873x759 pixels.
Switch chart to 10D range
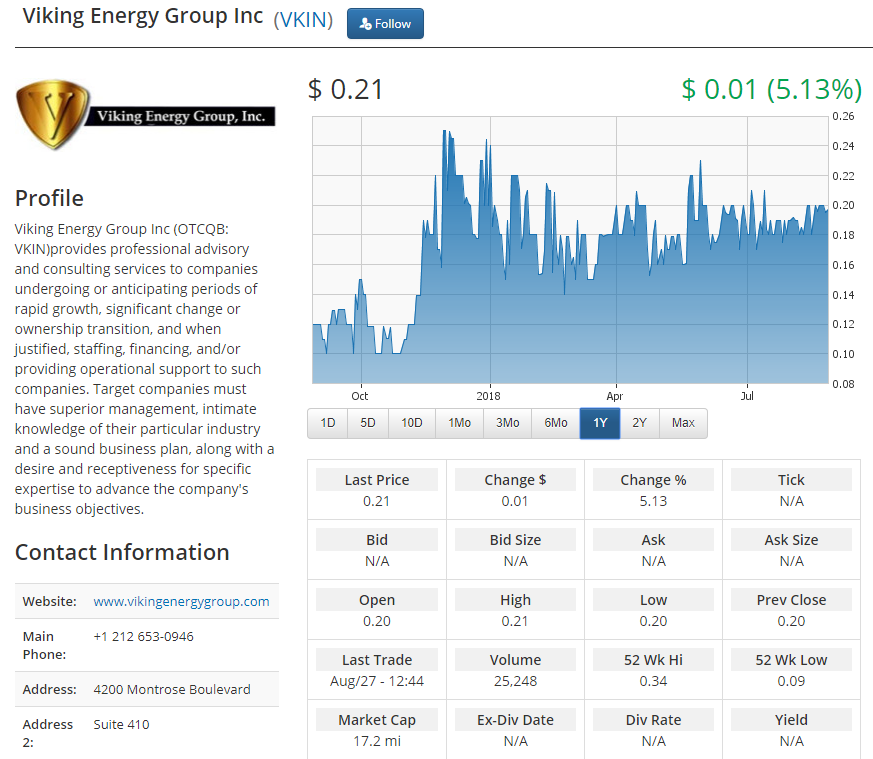tap(411, 423)
